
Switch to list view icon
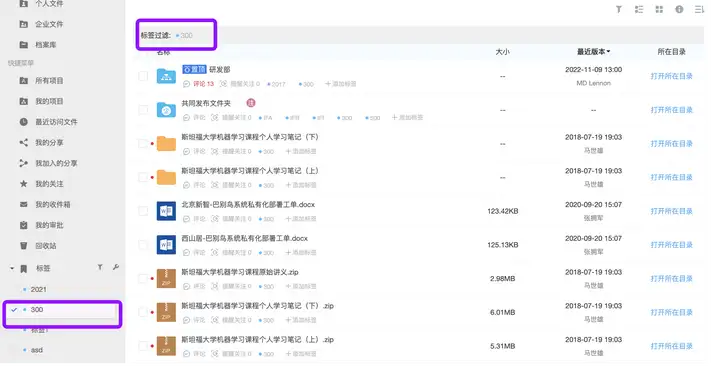click(639, 9)
